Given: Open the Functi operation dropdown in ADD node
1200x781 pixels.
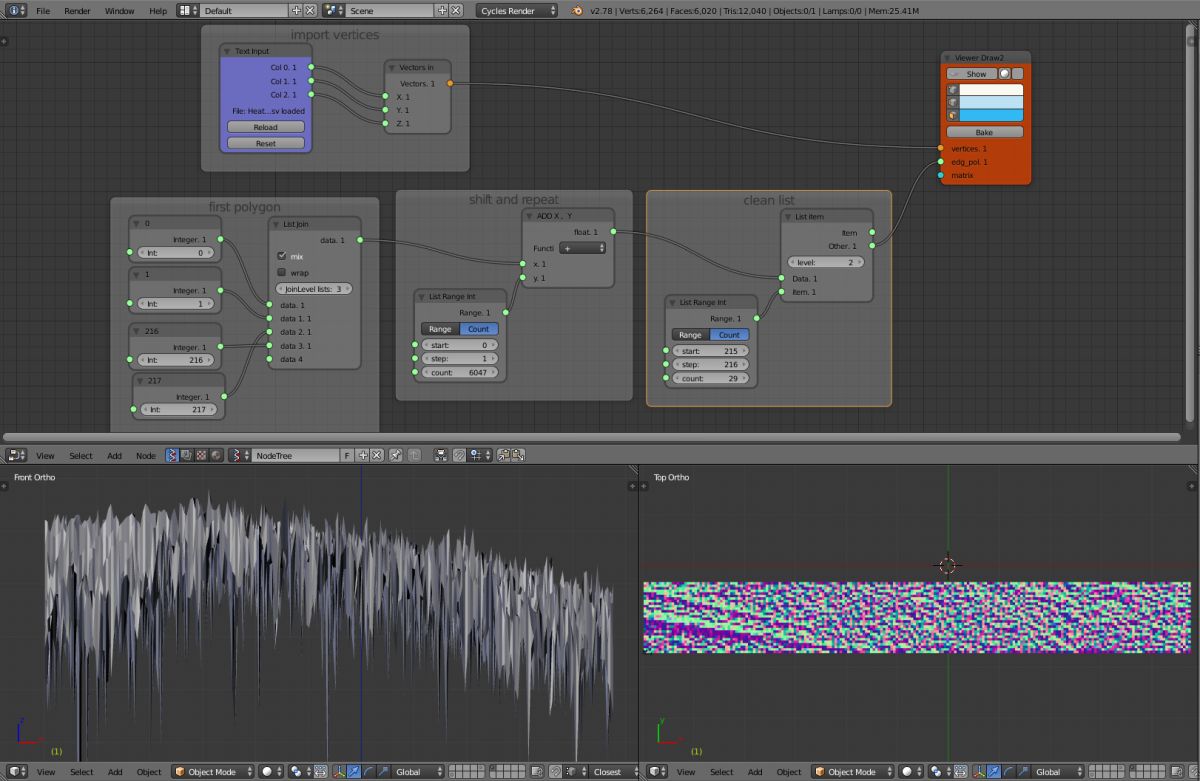Looking at the screenshot, I should pyautogui.click(x=582, y=248).
